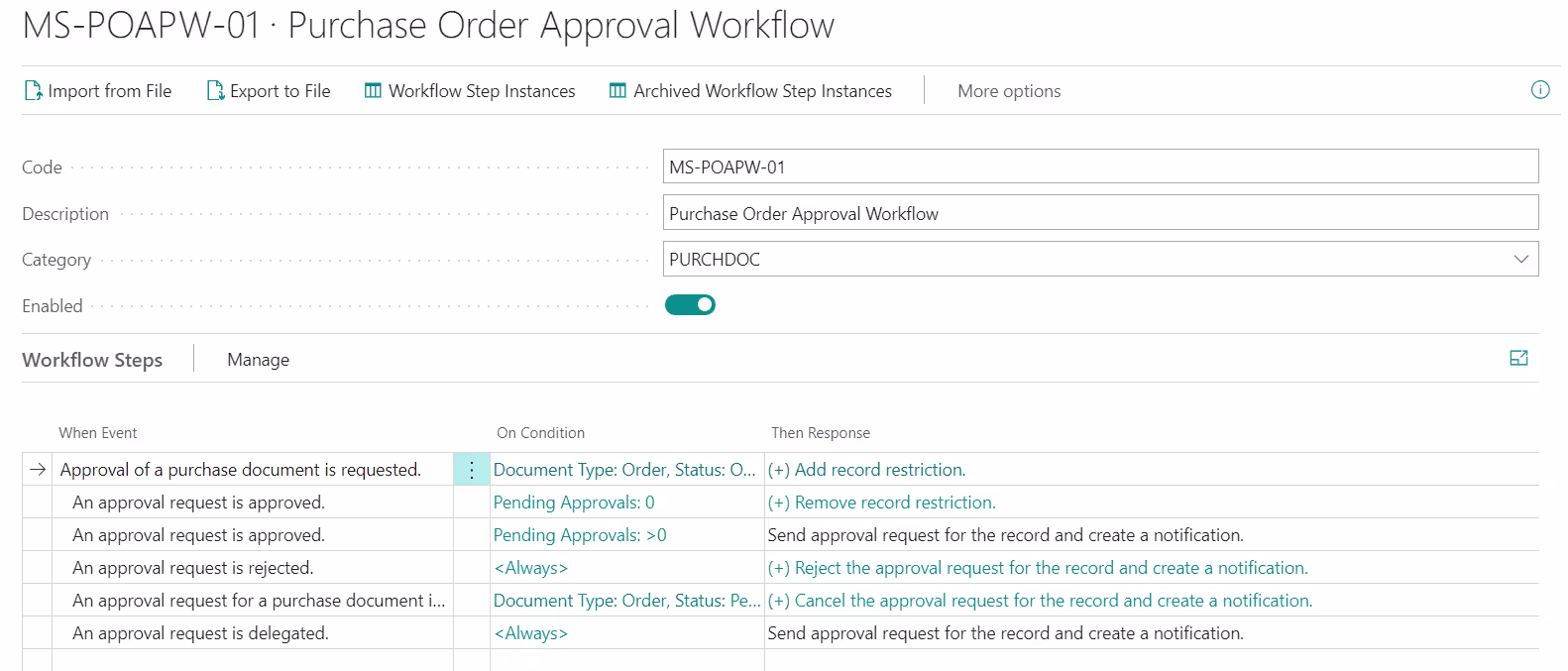Viewport: 1568px width, 671px height.
Task: Open the Category dropdown
Action: coord(1520,260)
